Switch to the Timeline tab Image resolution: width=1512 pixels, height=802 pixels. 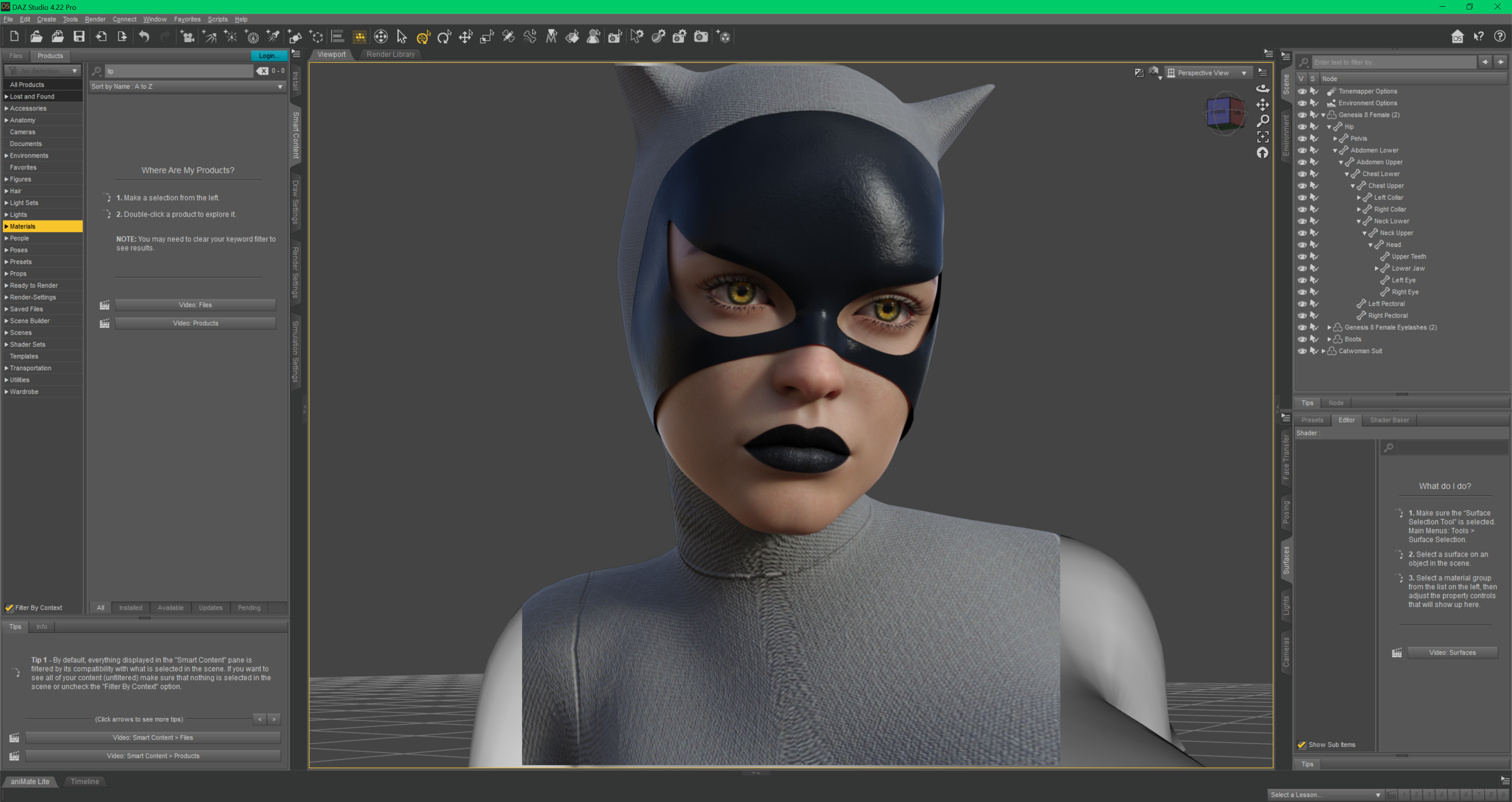click(x=85, y=782)
